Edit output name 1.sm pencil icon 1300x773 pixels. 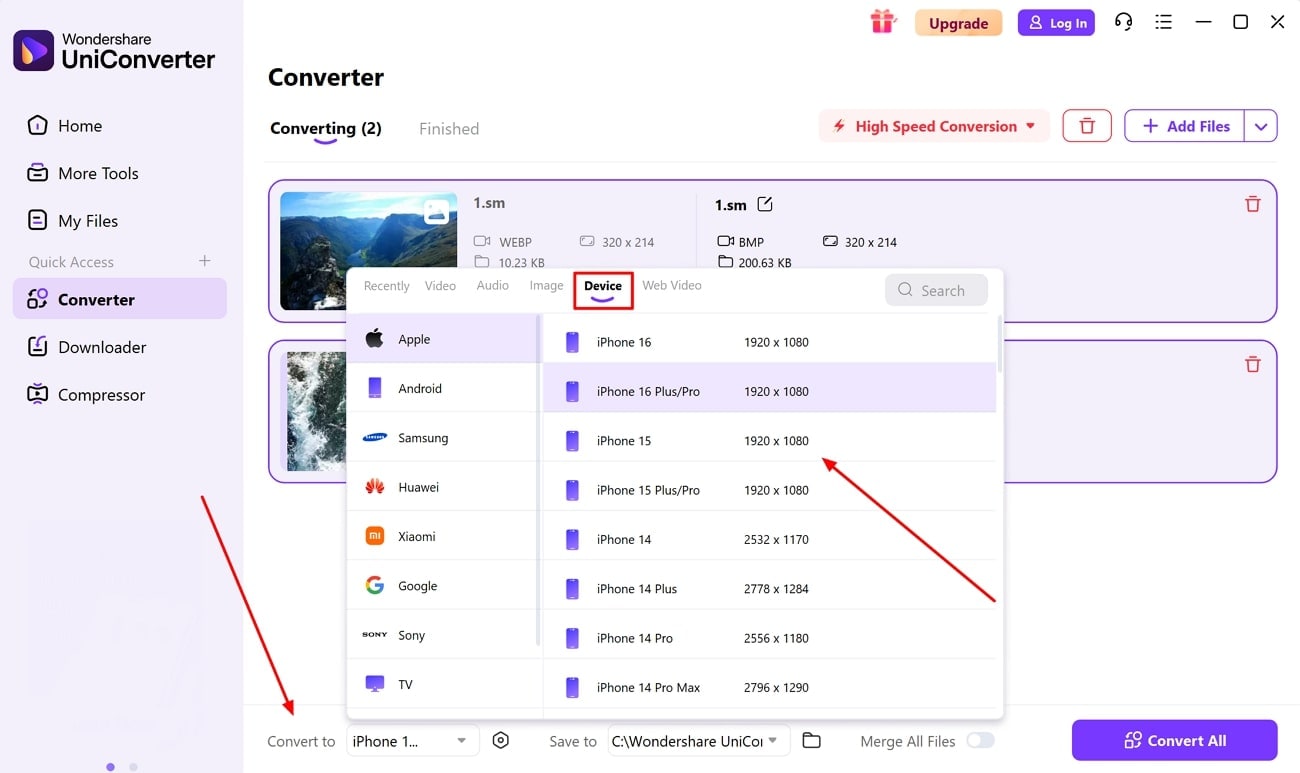click(765, 204)
